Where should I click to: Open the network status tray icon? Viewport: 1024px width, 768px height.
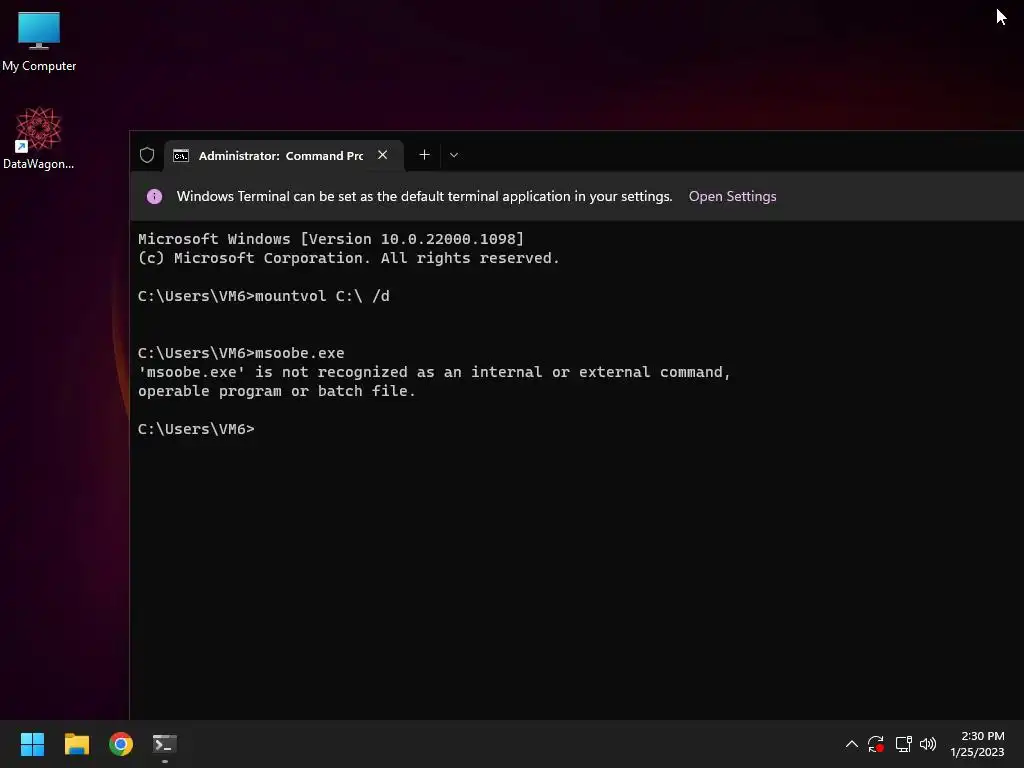[904, 744]
